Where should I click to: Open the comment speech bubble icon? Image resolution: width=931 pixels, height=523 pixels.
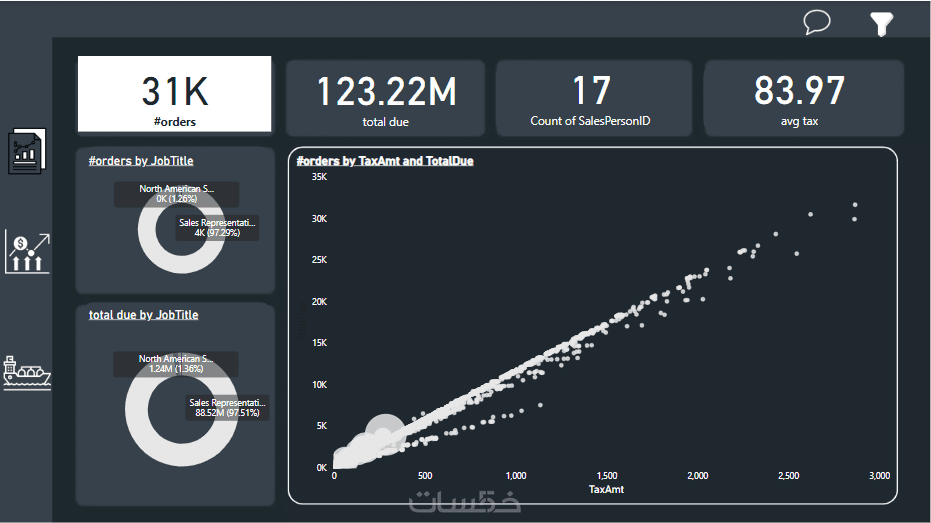click(x=817, y=23)
